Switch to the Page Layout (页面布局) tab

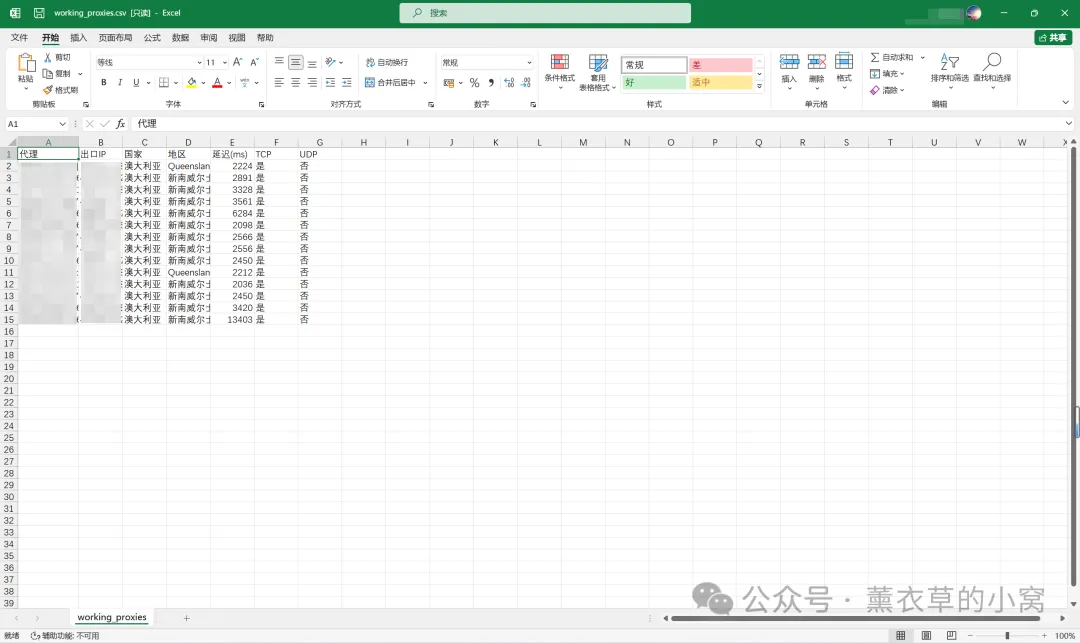(x=115, y=38)
